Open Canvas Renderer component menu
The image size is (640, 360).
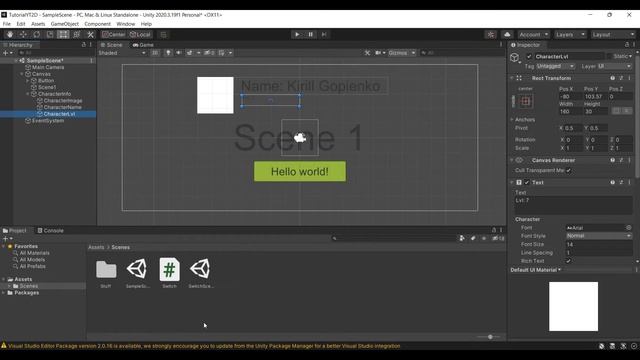(629, 160)
